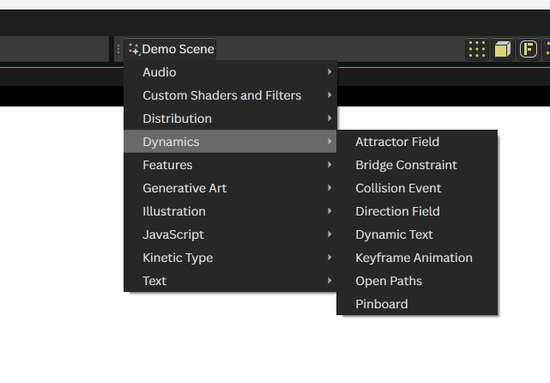The width and height of the screenshot is (550, 383).
Task: Choose Pinboard demo
Action: [x=417, y=303]
